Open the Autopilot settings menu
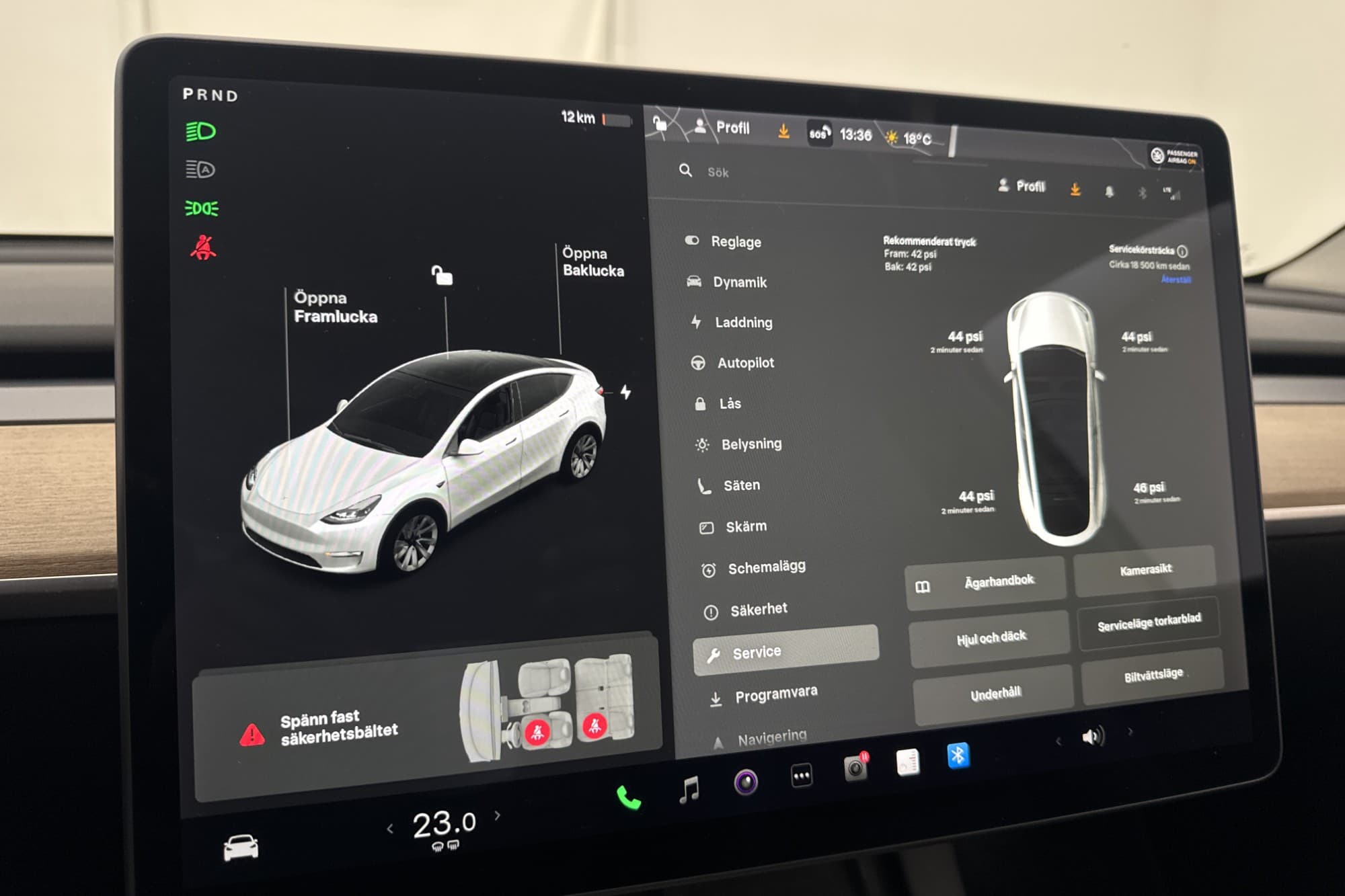This screenshot has height=896, width=1345. [x=745, y=363]
